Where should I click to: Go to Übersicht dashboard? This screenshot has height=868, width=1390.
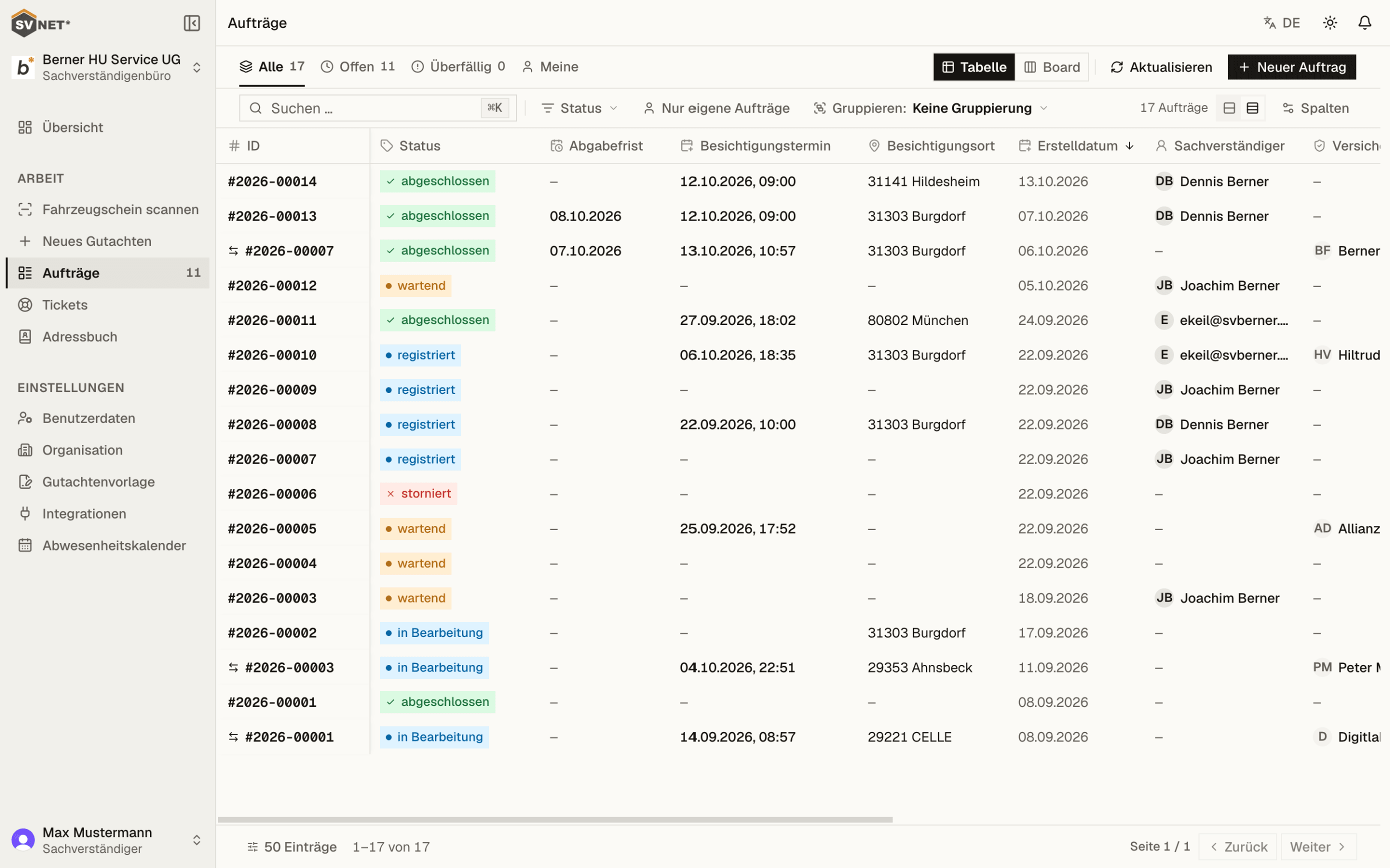(108, 127)
